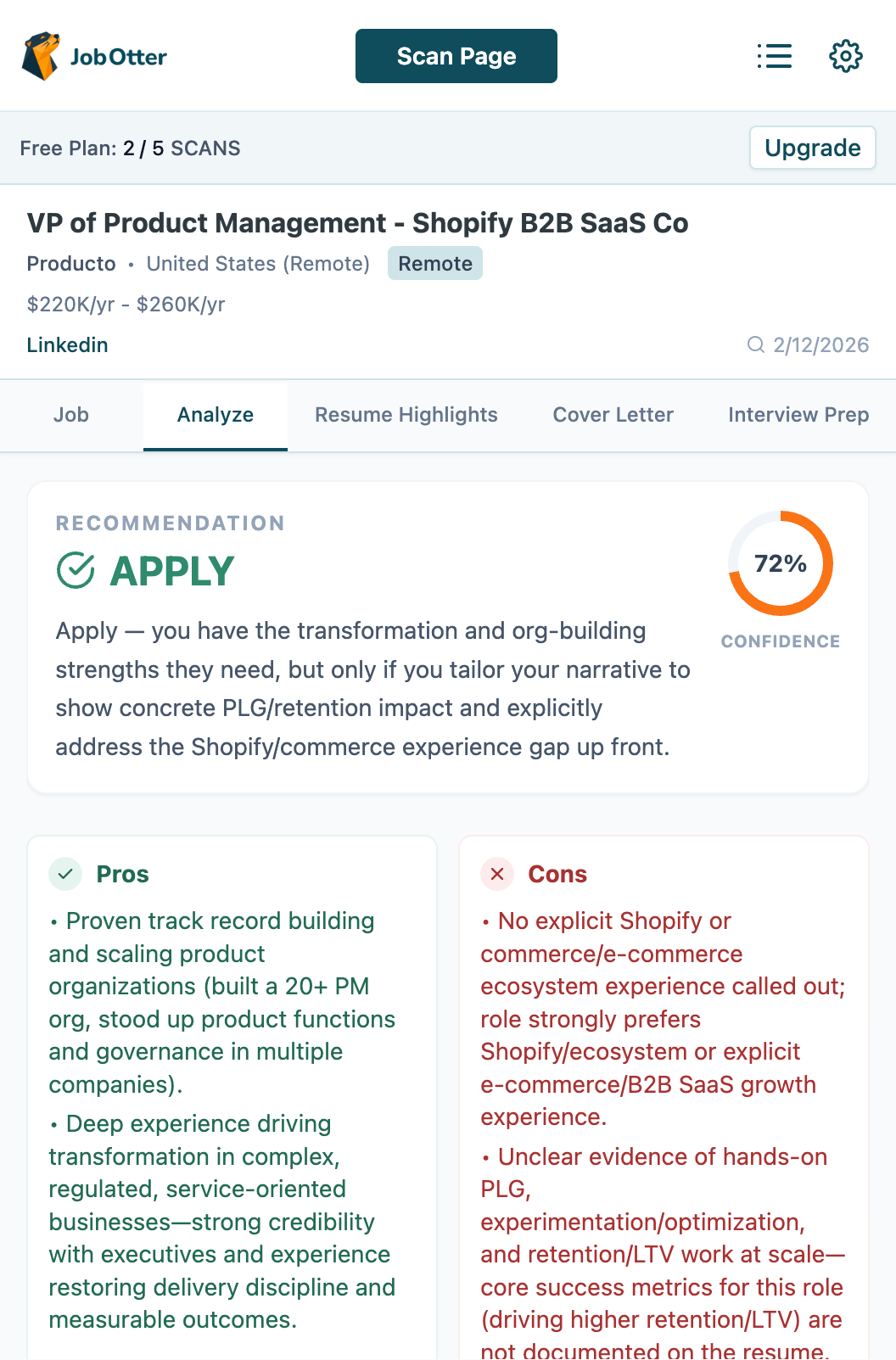Click the 72% confidence ring

click(x=781, y=563)
